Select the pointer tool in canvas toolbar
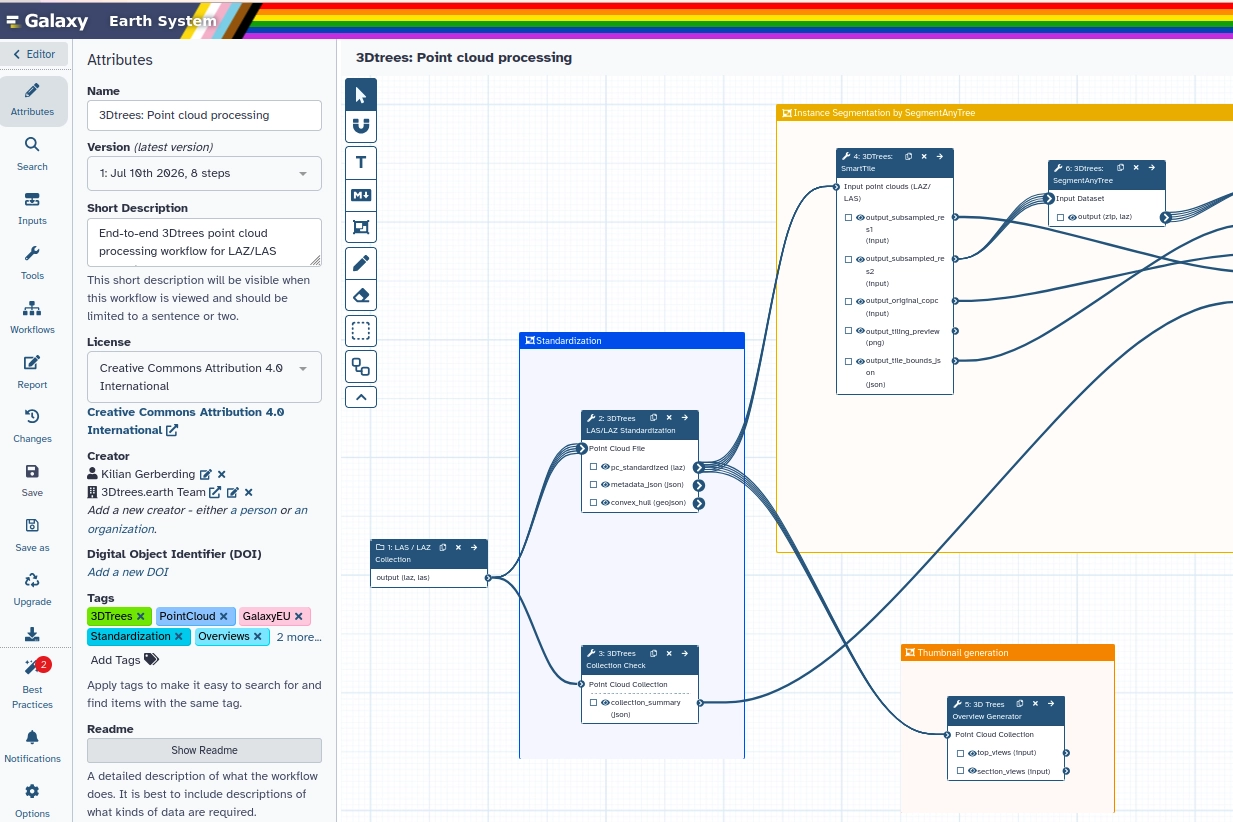 point(361,94)
